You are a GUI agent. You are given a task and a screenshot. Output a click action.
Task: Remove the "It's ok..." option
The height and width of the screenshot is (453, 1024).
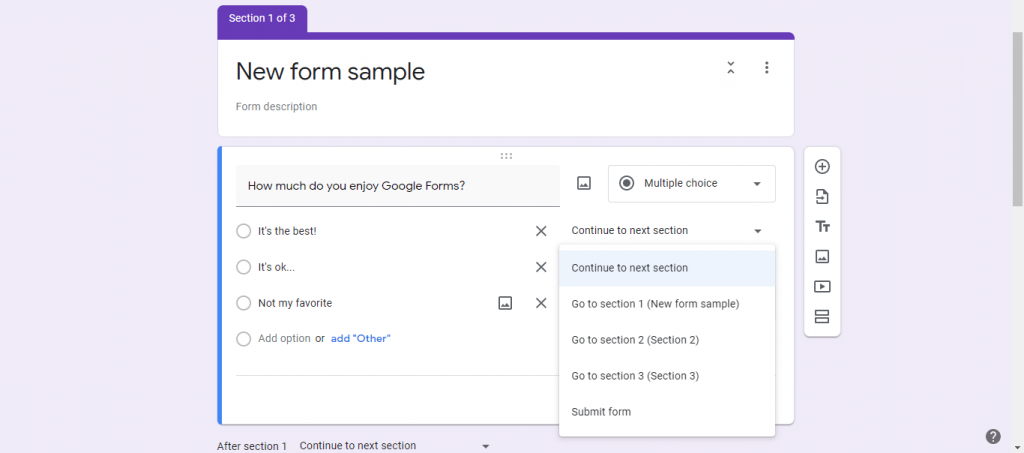(x=541, y=267)
